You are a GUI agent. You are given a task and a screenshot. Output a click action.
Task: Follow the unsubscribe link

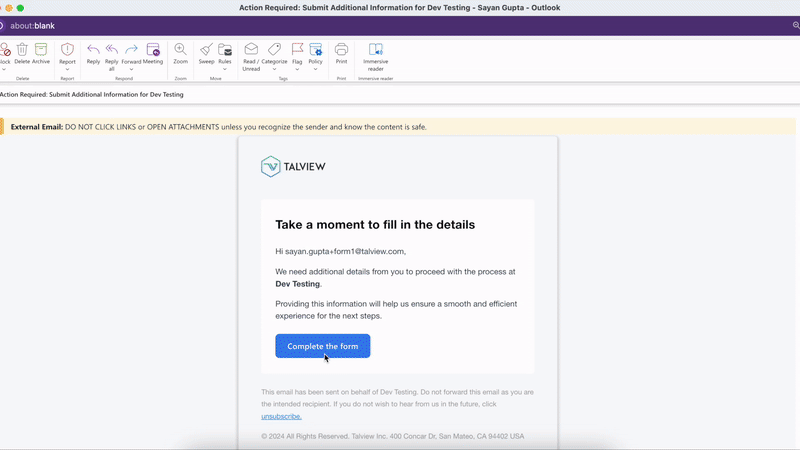281,416
